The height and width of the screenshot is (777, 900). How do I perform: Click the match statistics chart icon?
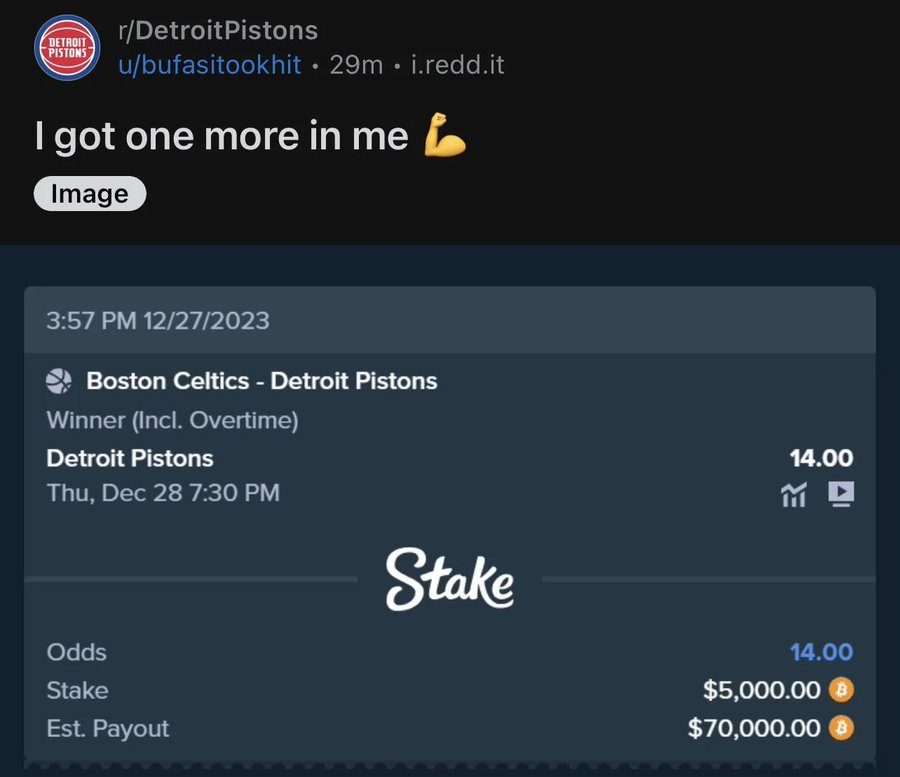[793, 493]
